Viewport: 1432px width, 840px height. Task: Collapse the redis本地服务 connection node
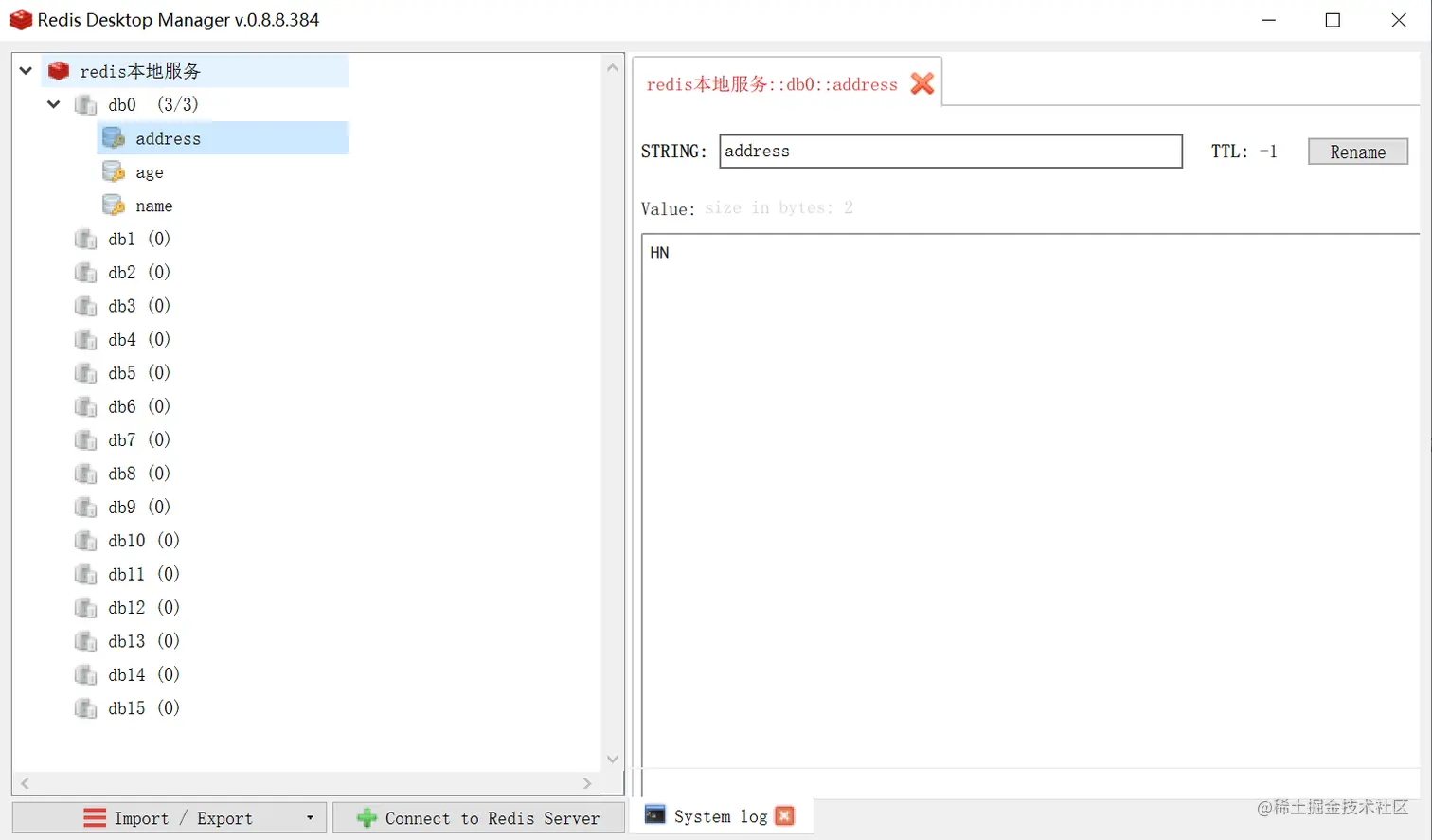[27, 71]
